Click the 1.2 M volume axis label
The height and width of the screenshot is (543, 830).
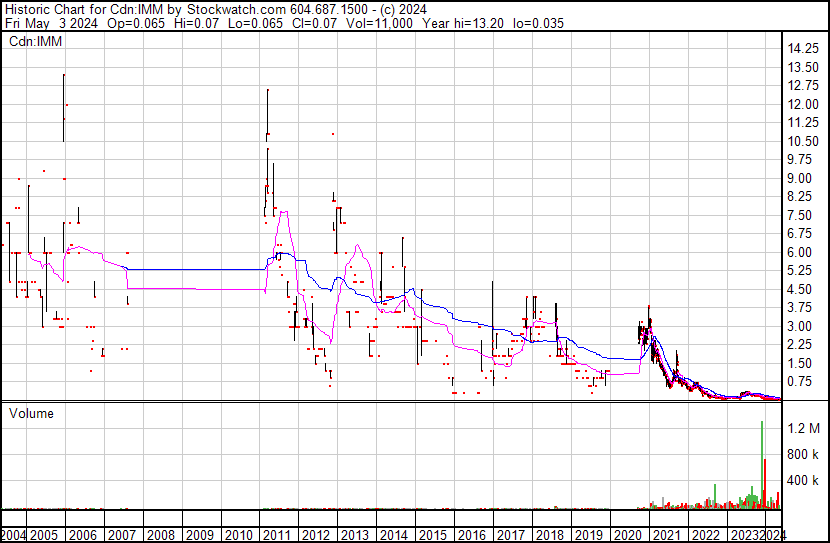coord(804,429)
